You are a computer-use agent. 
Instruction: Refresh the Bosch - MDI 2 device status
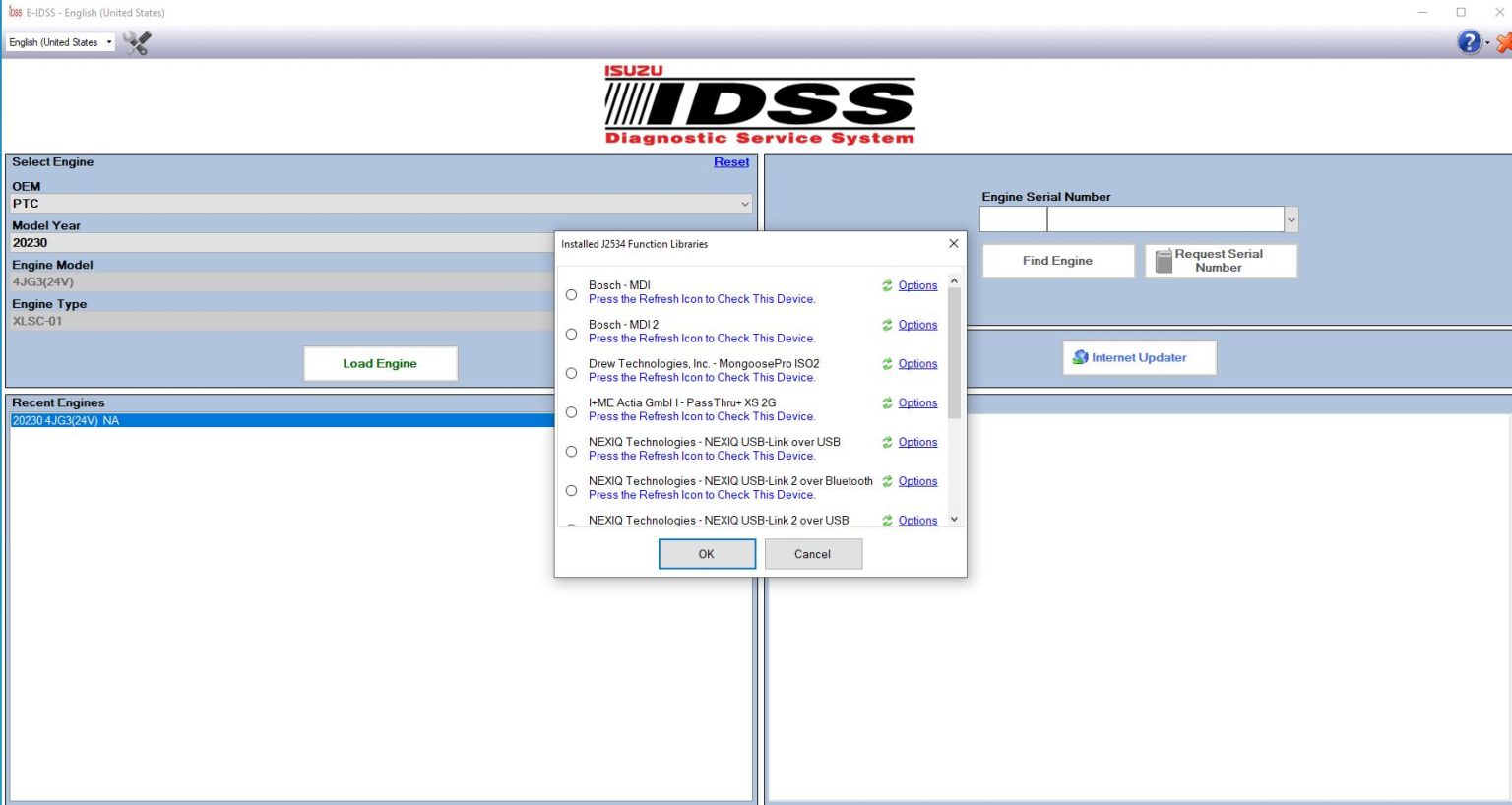tap(885, 325)
